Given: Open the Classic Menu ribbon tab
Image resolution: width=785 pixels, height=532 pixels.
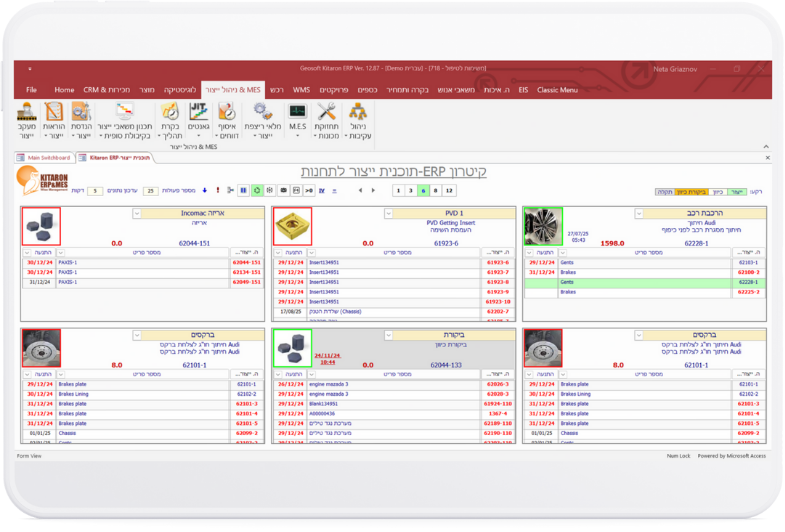Looking at the screenshot, I should tap(557, 90).
